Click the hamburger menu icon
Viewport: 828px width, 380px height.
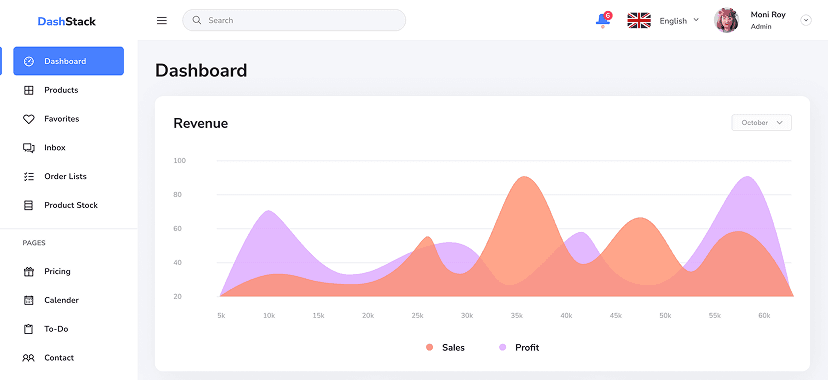[x=162, y=21]
